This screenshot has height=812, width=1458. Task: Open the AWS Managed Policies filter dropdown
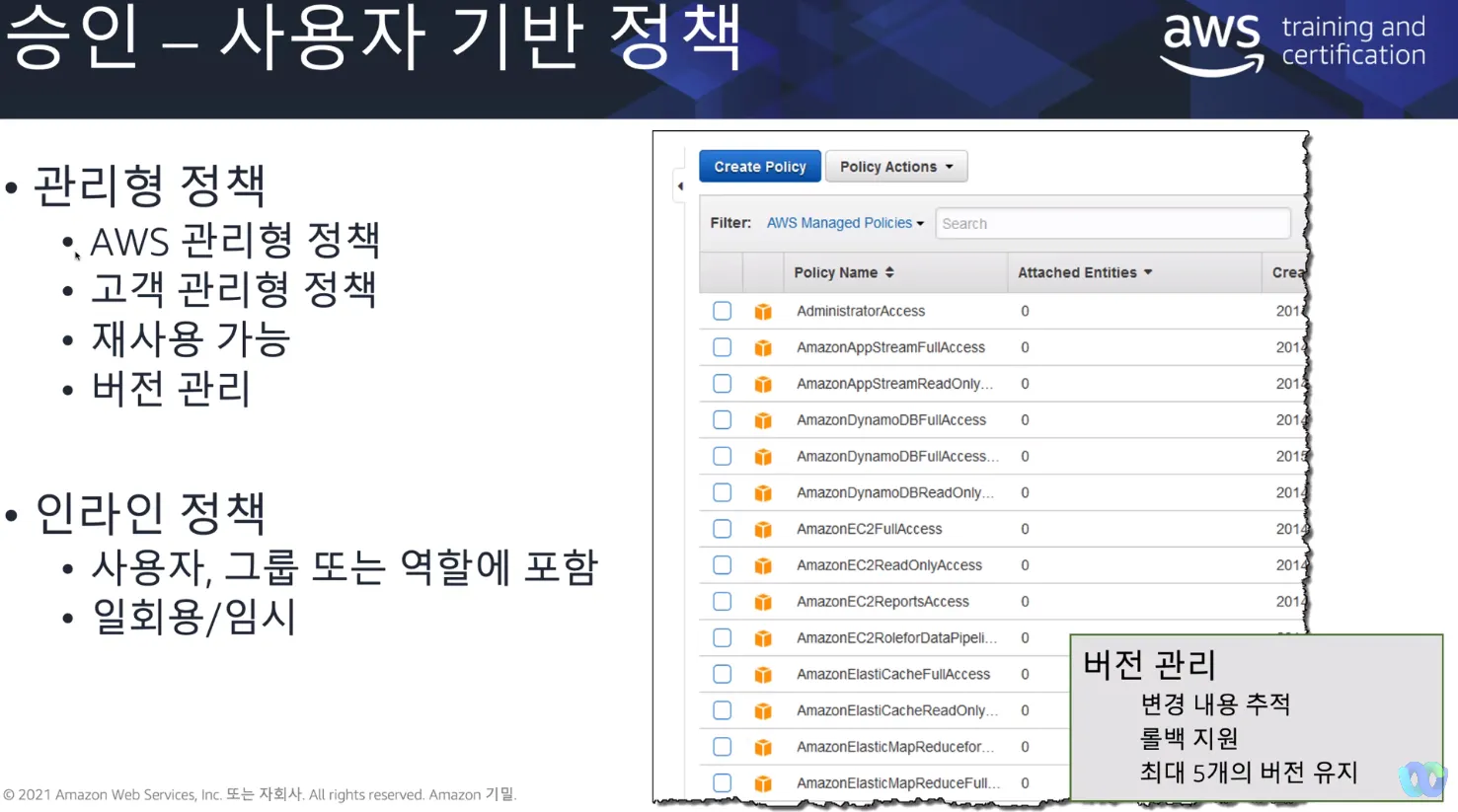coord(845,223)
